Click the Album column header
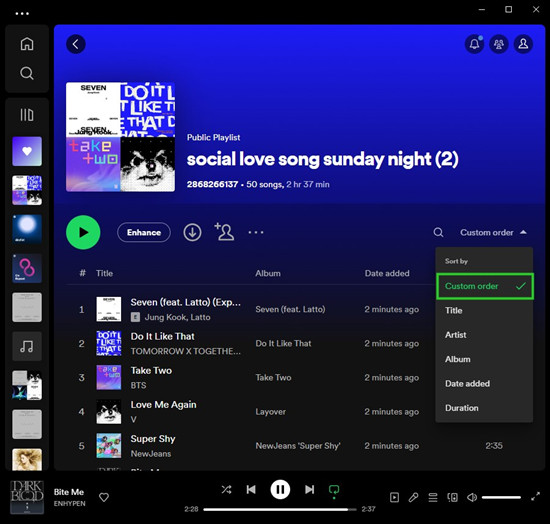550x524 pixels. click(268, 273)
